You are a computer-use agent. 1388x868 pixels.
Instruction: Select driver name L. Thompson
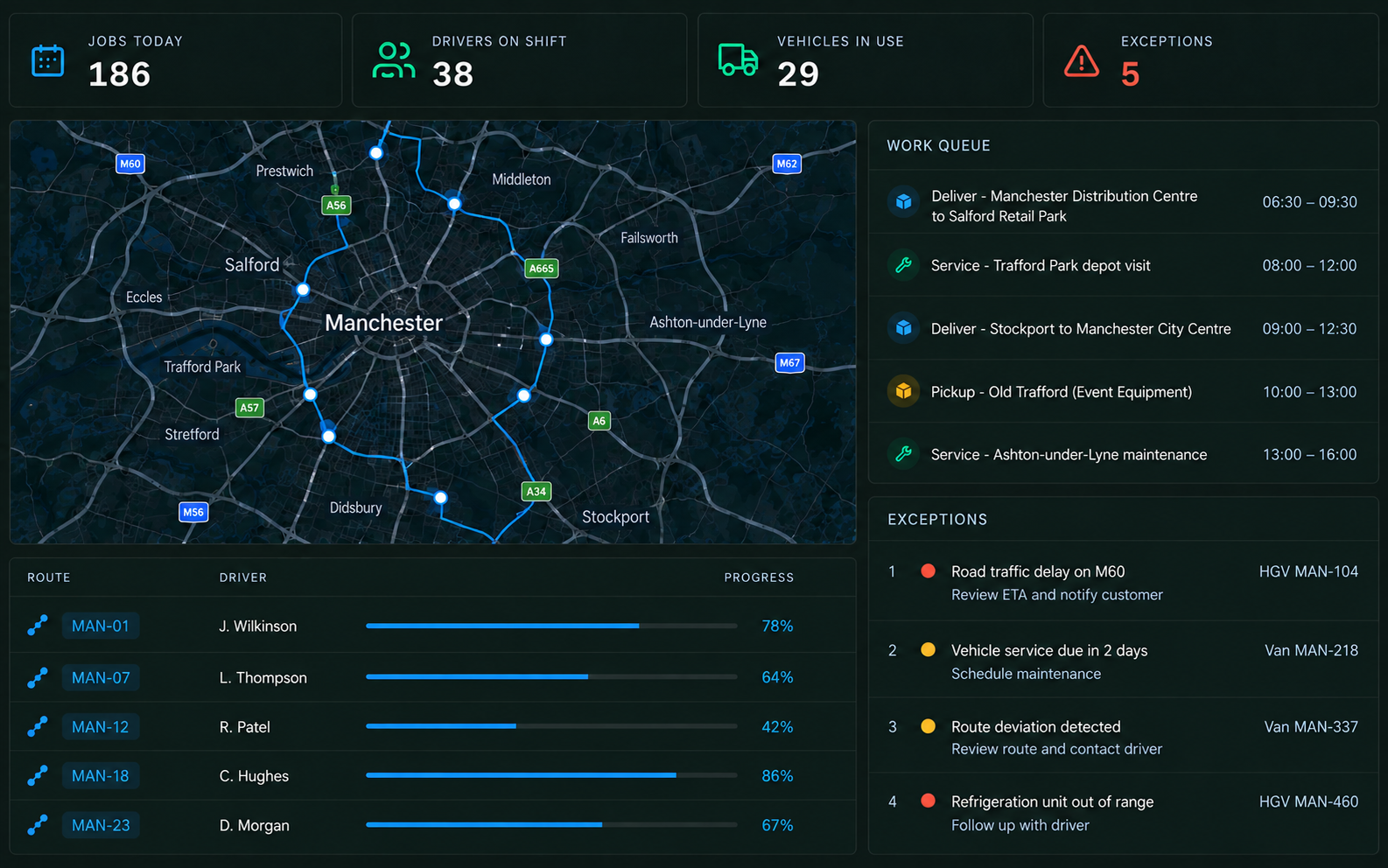(x=263, y=677)
